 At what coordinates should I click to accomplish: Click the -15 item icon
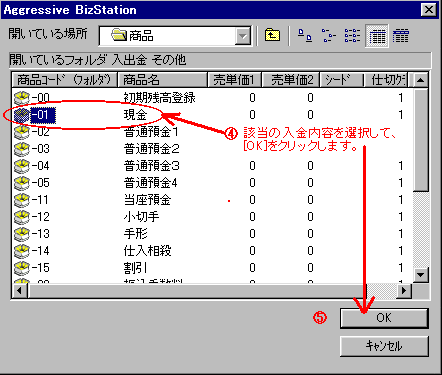(x=22, y=268)
